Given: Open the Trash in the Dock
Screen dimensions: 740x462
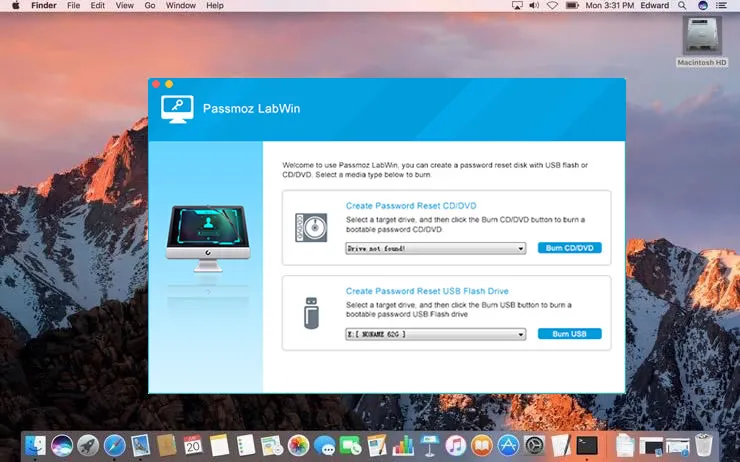Looking at the screenshot, I should 704,445.
